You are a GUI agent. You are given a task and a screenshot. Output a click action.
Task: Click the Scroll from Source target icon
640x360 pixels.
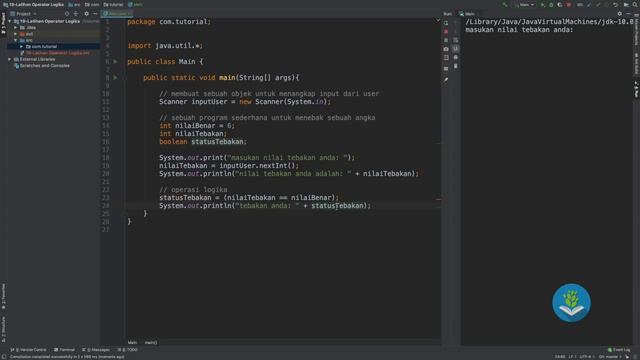[67, 13]
